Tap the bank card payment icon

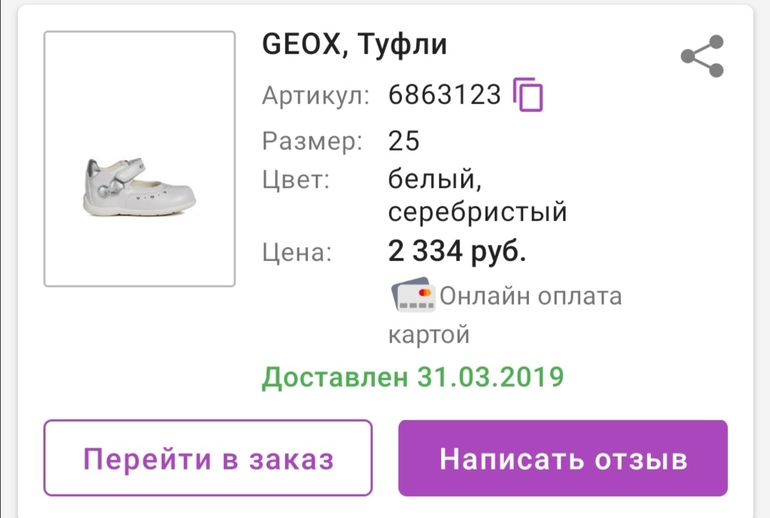pyautogui.click(x=412, y=296)
